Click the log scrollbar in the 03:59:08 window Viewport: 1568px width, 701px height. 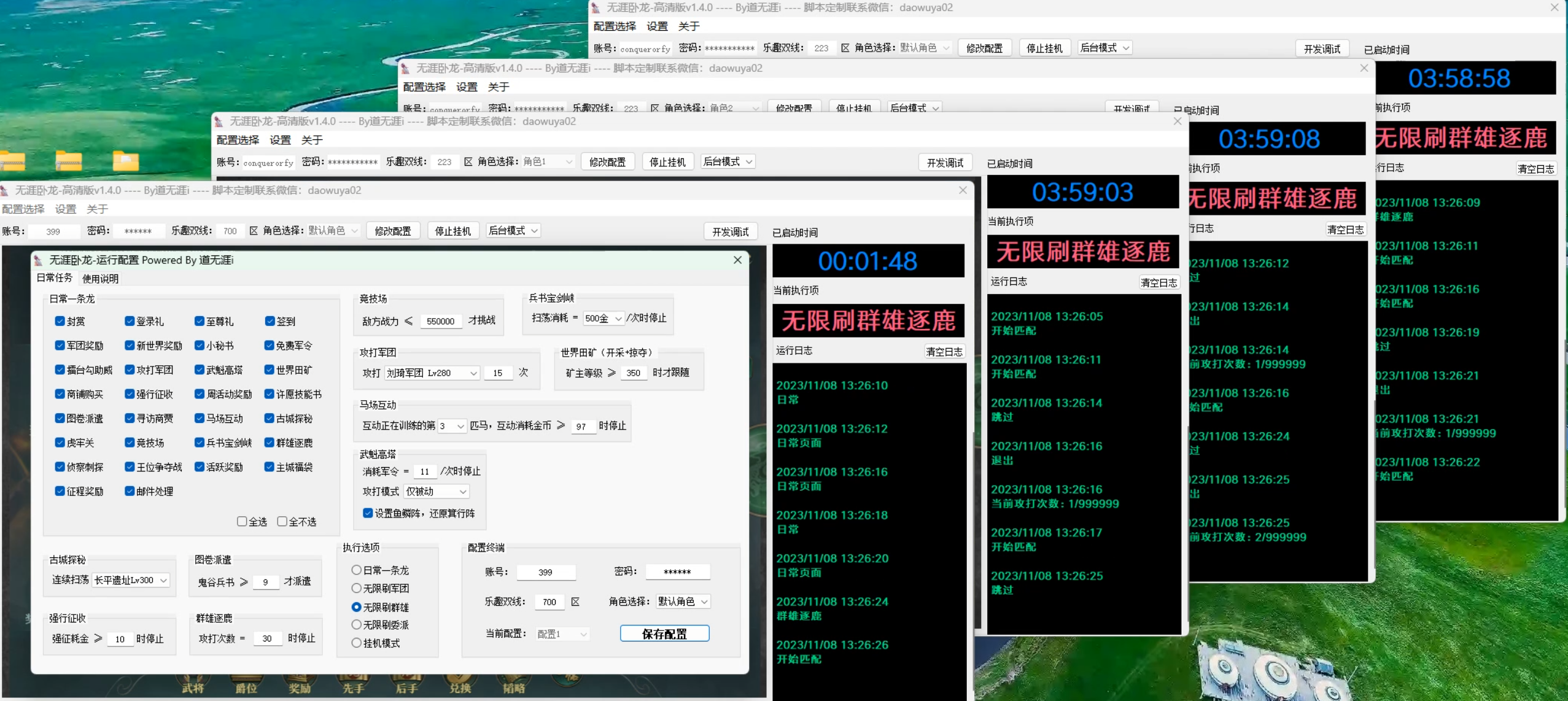(x=1373, y=485)
